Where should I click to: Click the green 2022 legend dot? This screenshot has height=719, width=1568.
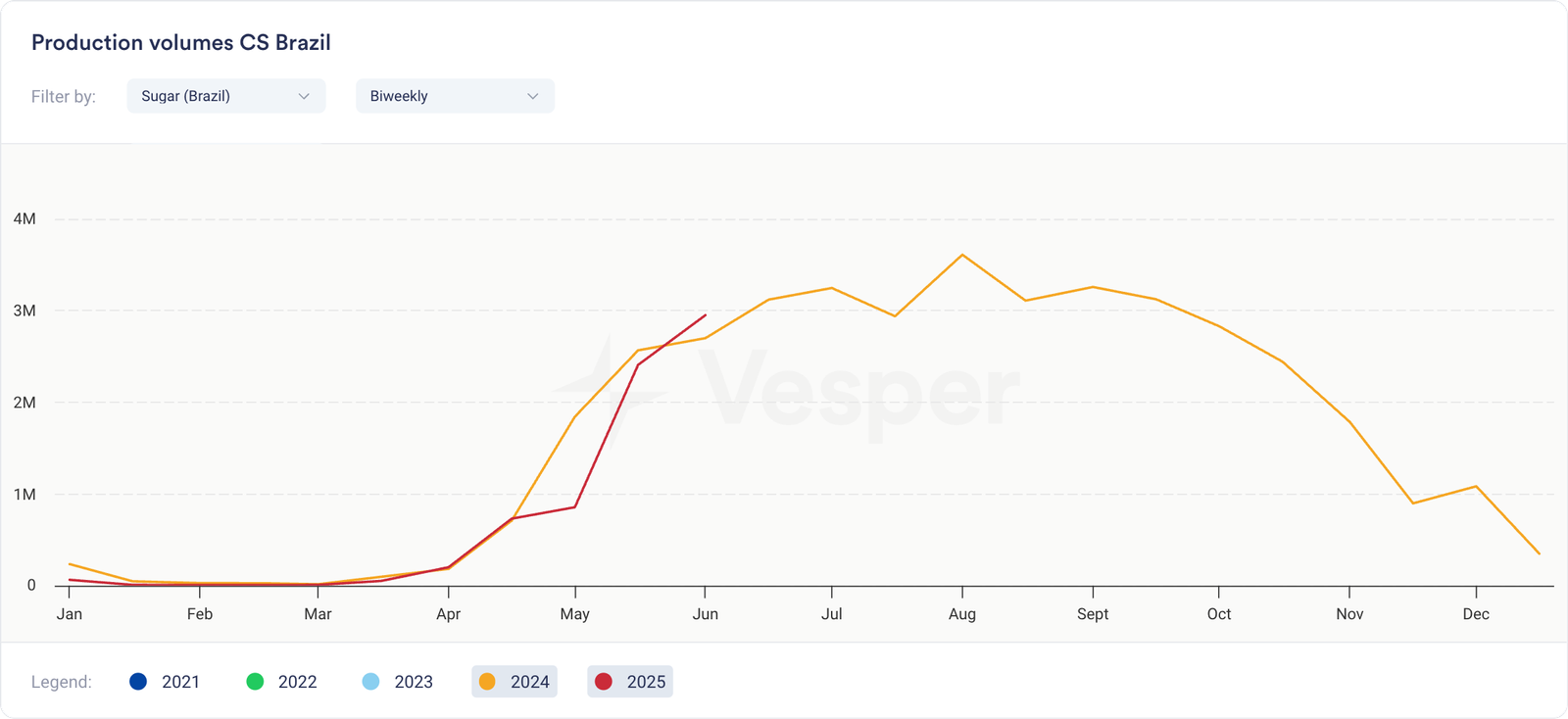(x=255, y=682)
